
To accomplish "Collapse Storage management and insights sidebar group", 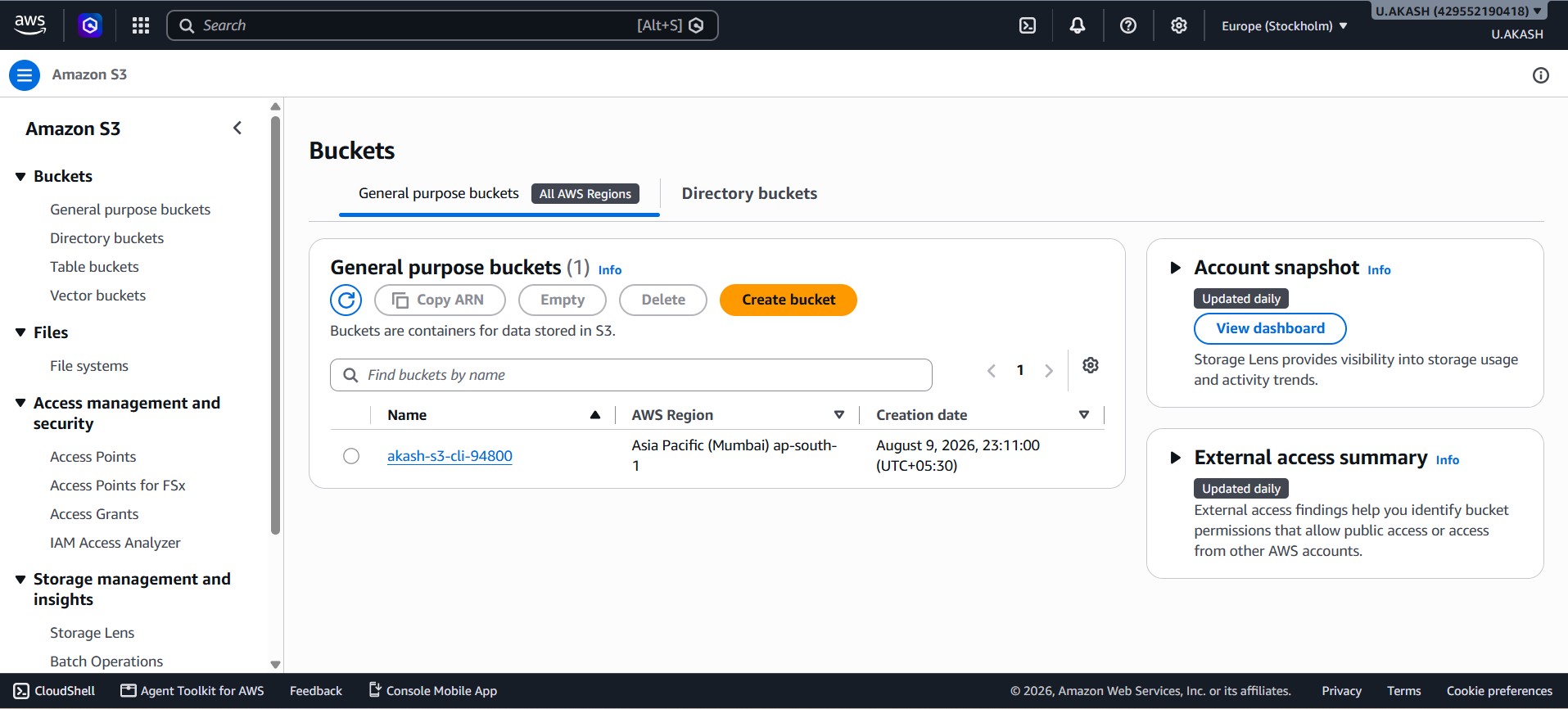I will click(20, 580).
